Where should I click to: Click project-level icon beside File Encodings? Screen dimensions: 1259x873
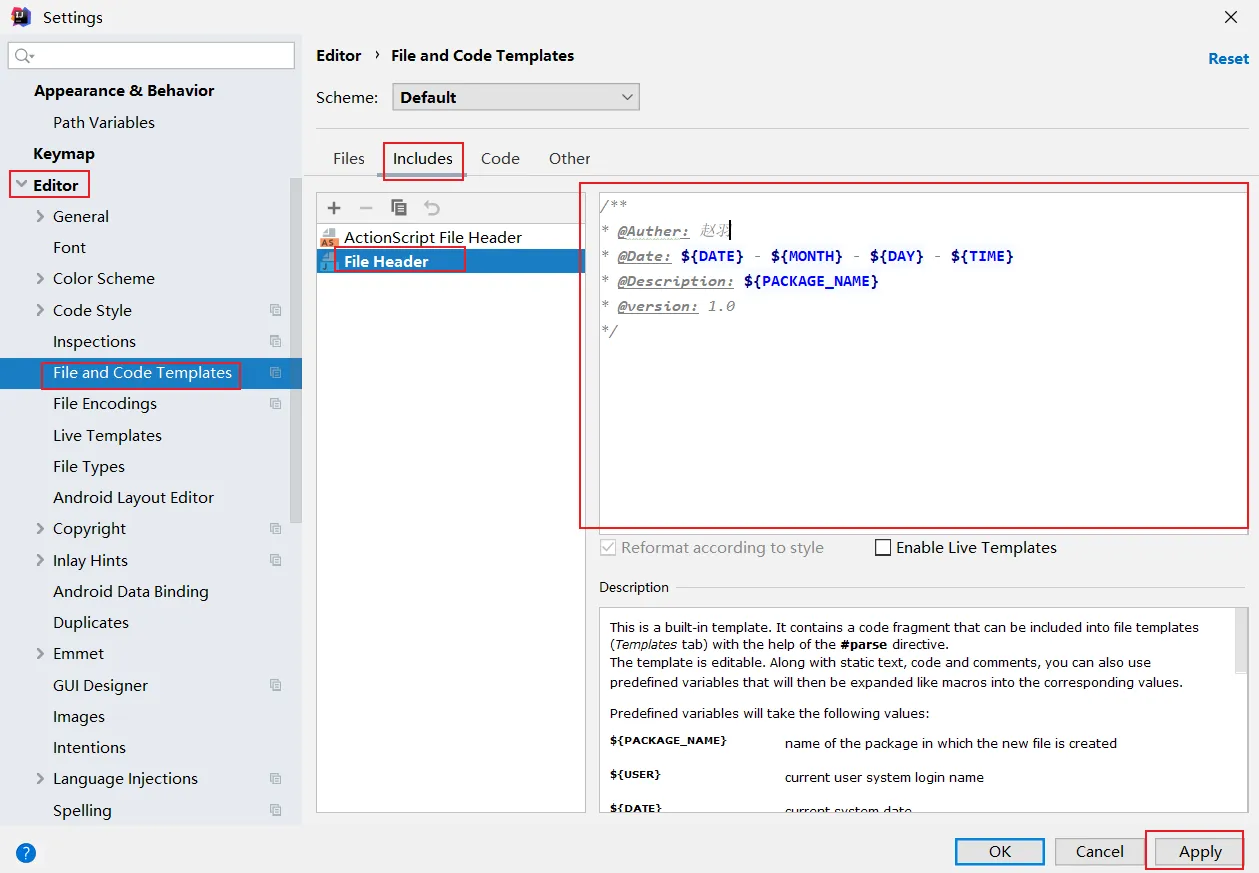pyautogui.click(x=276, y=404)
